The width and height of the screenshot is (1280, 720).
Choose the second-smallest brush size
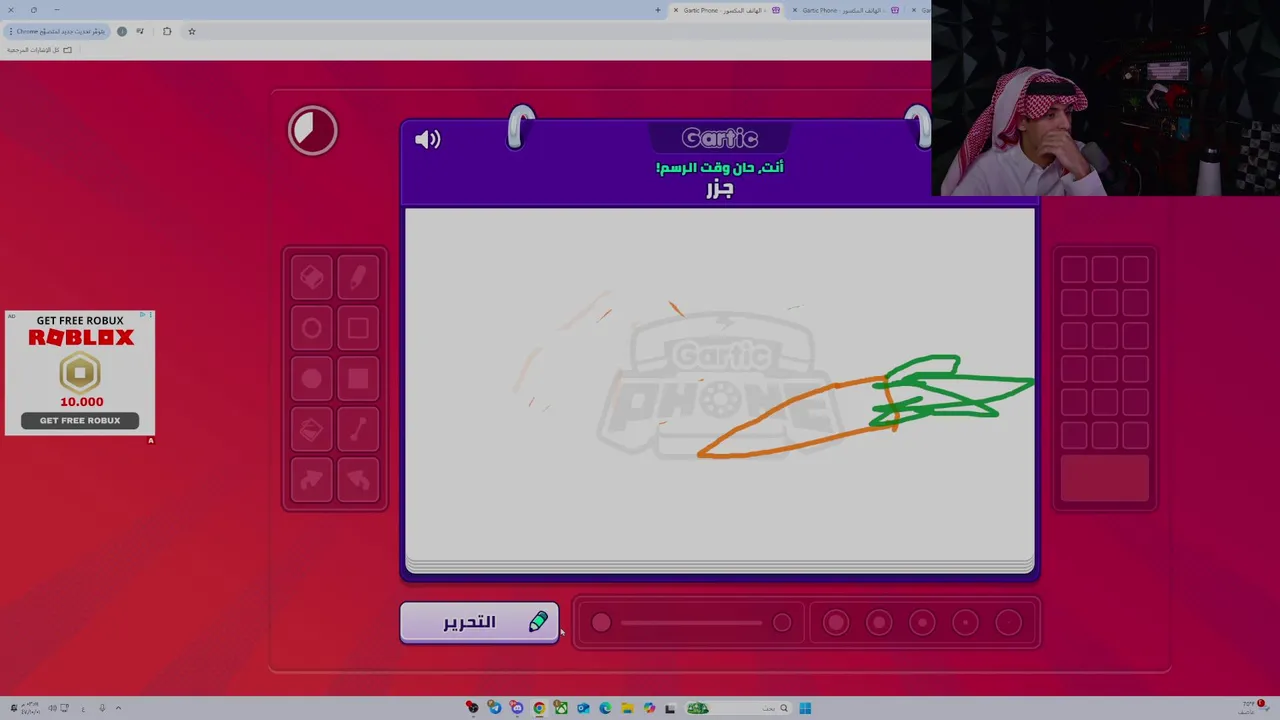click(x=965, y=623)
